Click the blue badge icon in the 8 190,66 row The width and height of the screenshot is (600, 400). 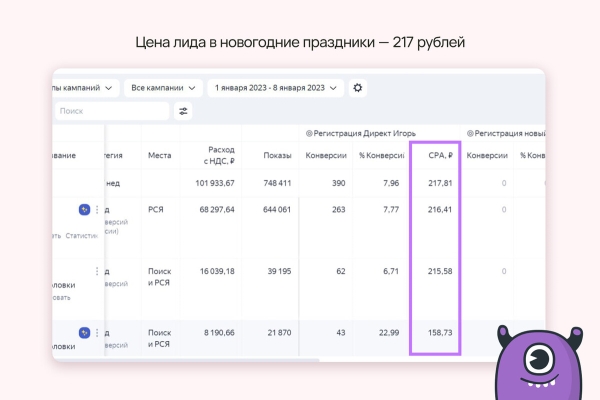click(84, 333)
